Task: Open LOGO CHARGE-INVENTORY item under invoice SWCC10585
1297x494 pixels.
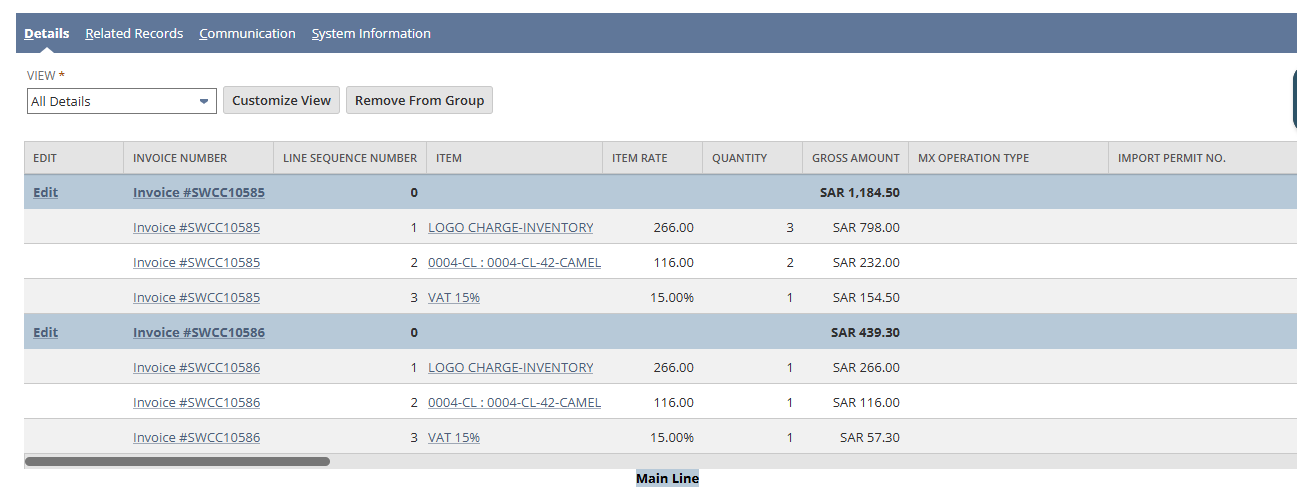Action: (510, 227)
